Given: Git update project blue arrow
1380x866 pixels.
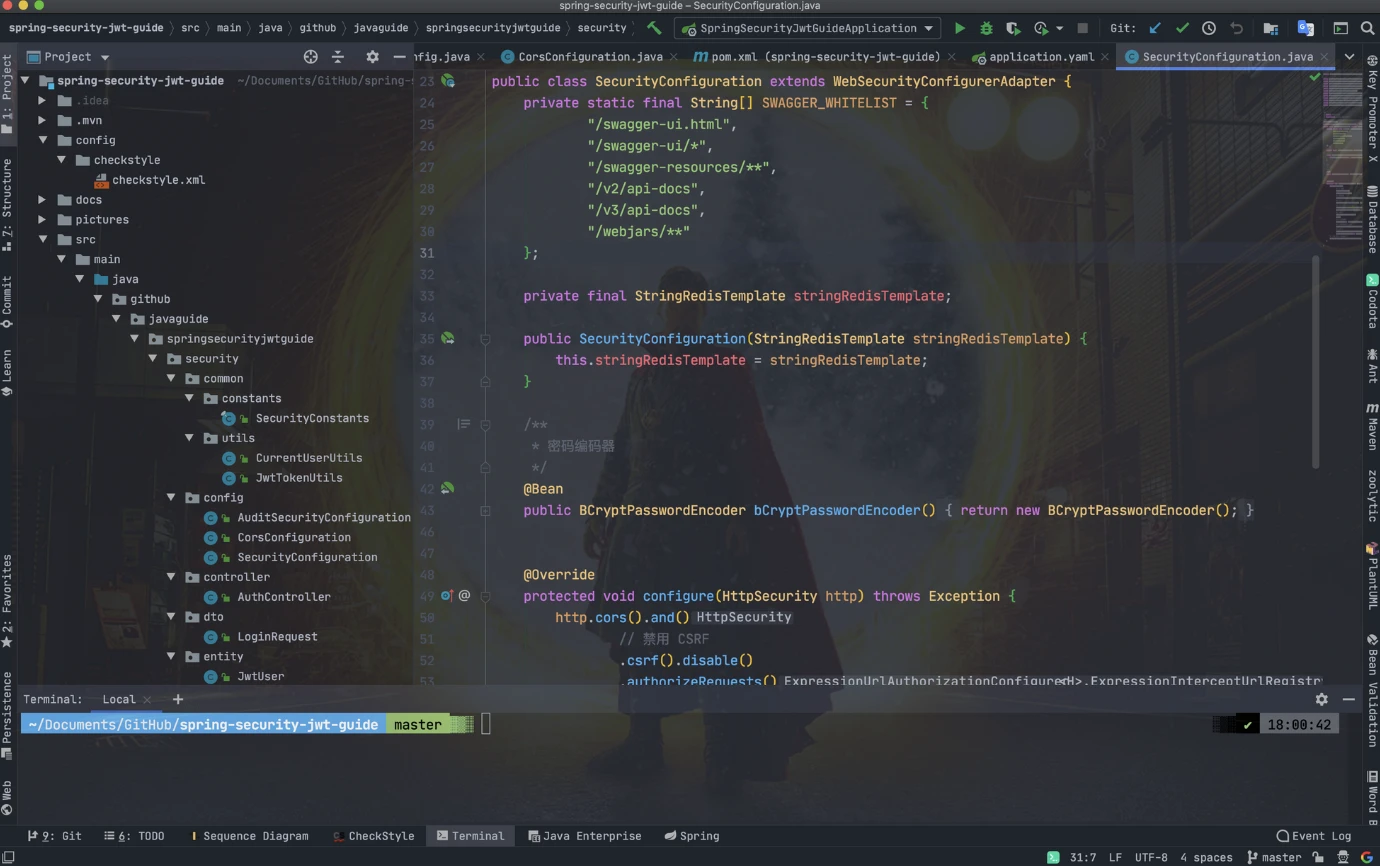Looking at the screenshot, I should tap(1156, 28).
